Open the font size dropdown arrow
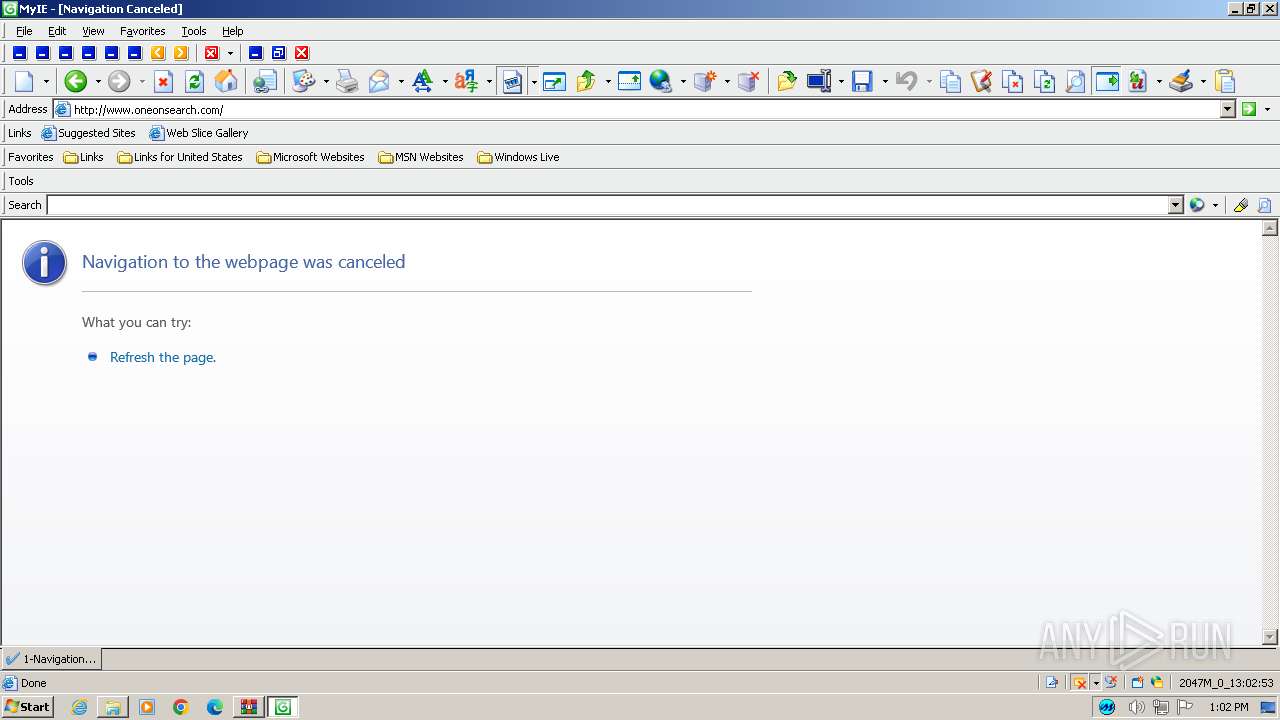 445,82
